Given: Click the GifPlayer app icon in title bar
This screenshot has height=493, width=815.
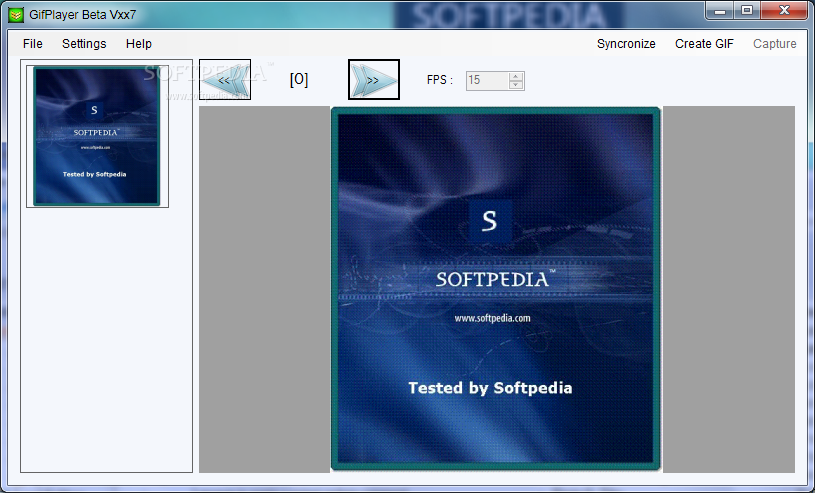Looking at the screenshot, I should [16, 15].
